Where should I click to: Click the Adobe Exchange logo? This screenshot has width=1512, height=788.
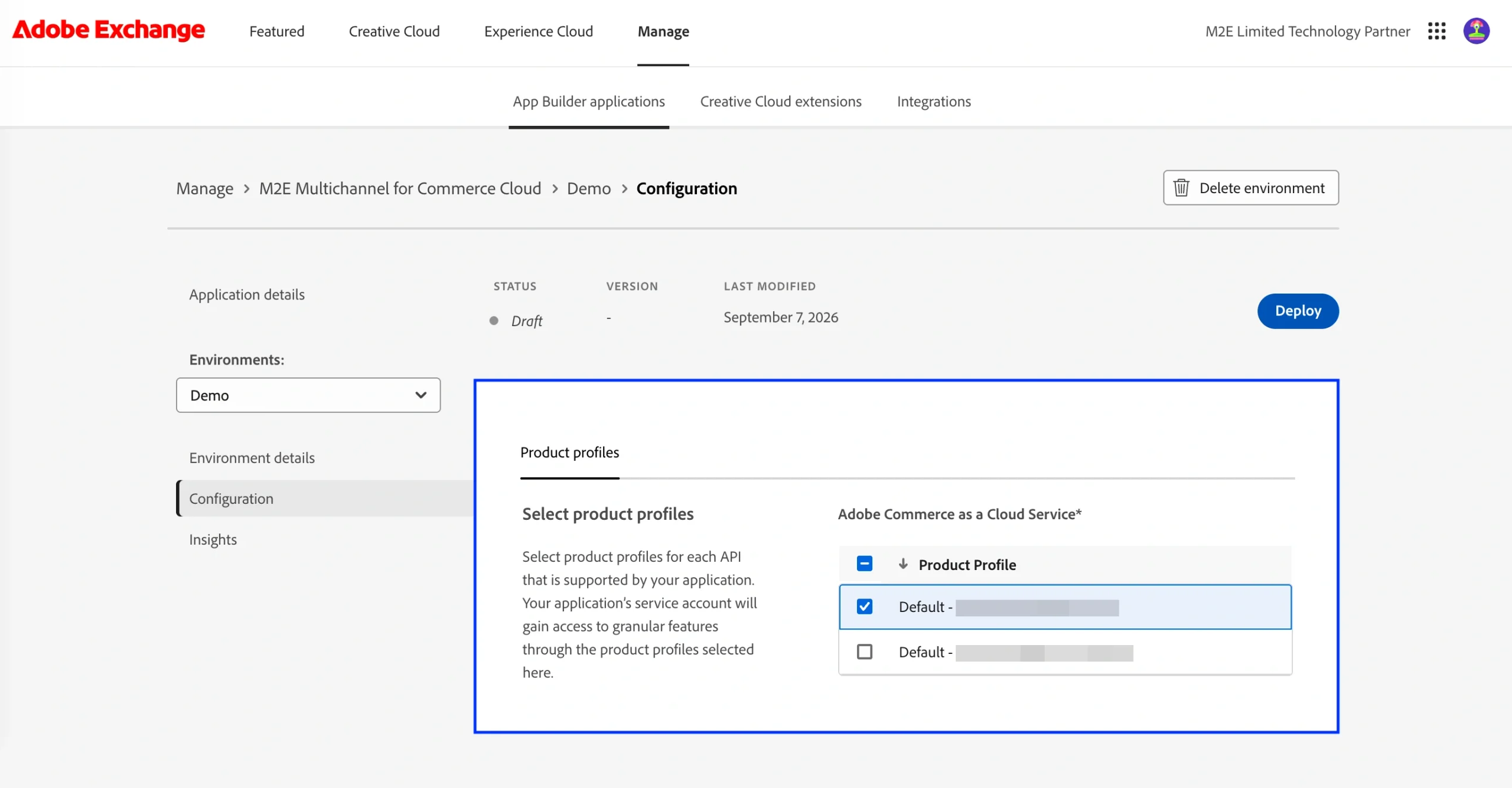(x=109, y=30)
